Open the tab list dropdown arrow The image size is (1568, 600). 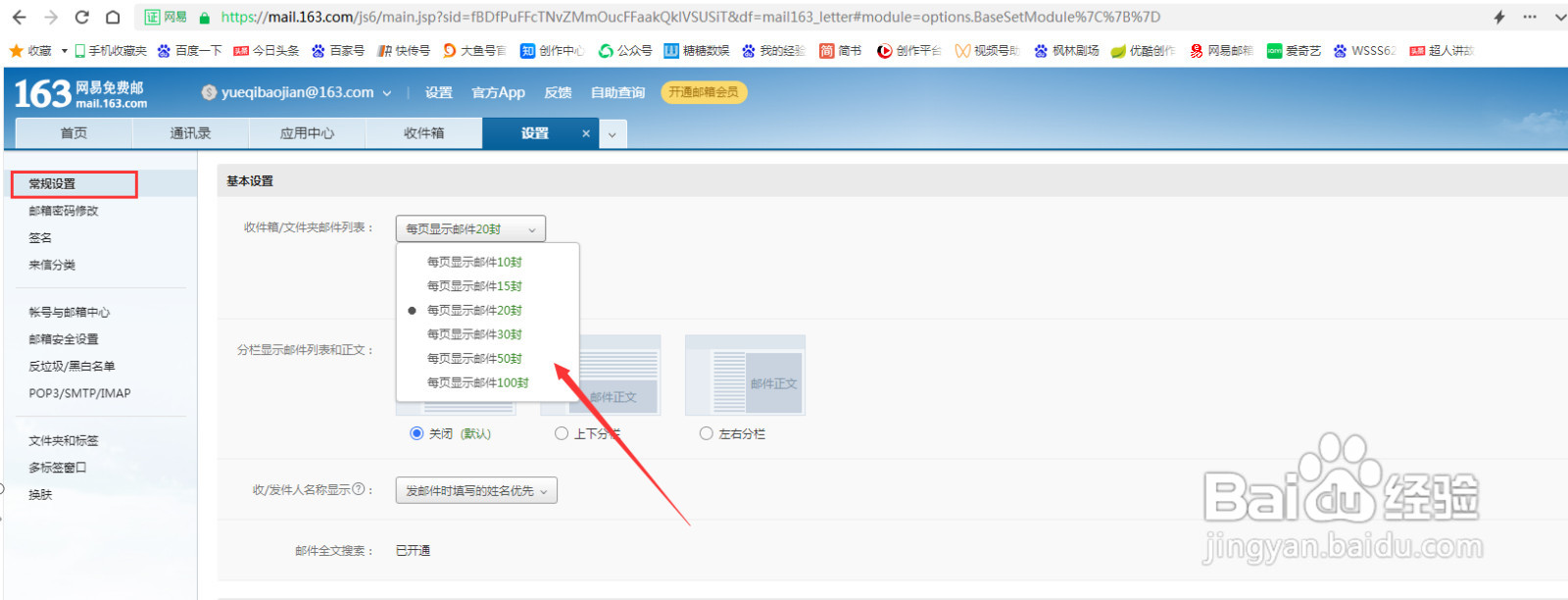(x=612, y=134)
